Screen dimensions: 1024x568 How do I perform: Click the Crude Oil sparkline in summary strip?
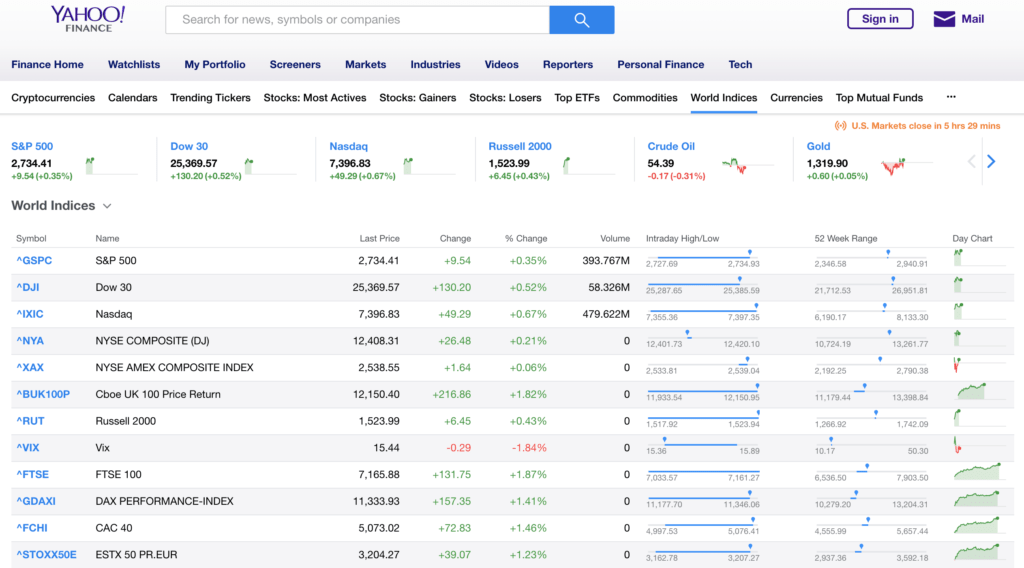(747, 166)
